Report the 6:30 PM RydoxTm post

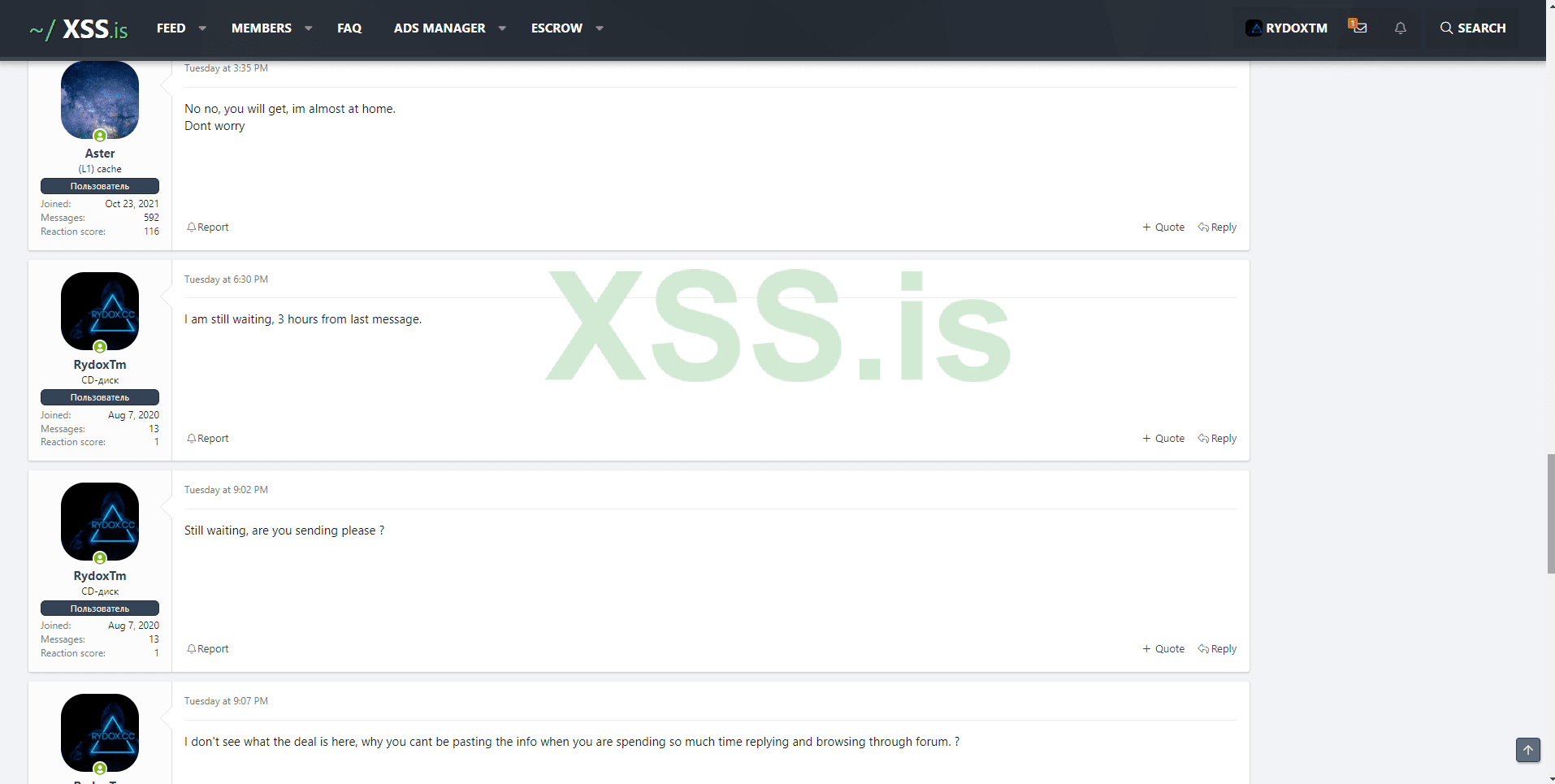208,439
